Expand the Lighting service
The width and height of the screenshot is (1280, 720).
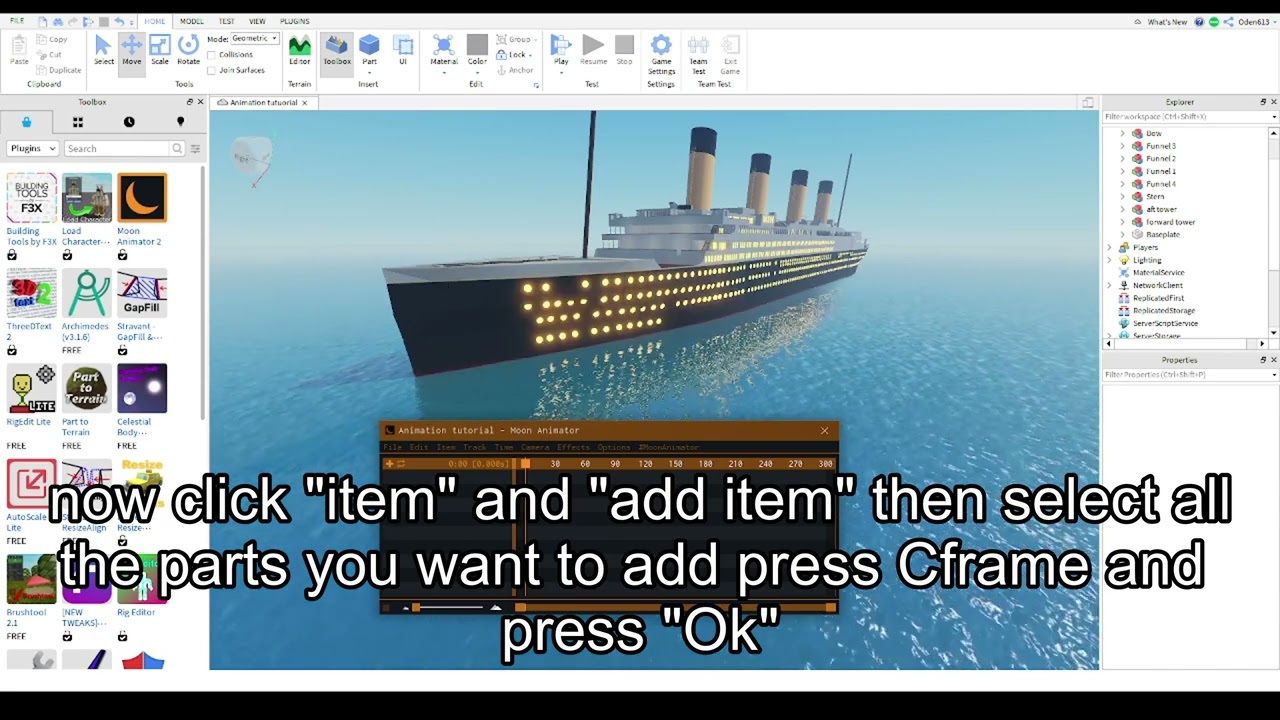pos(1109,260)
